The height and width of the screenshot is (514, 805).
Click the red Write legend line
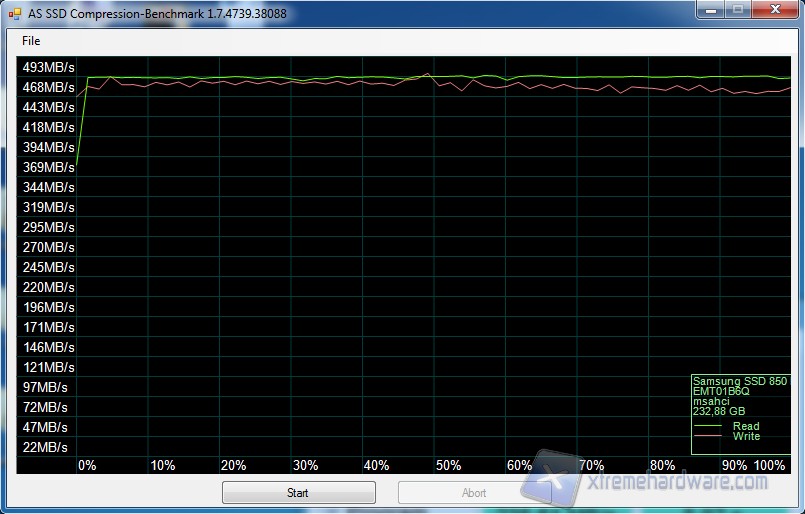click(708, 437)
